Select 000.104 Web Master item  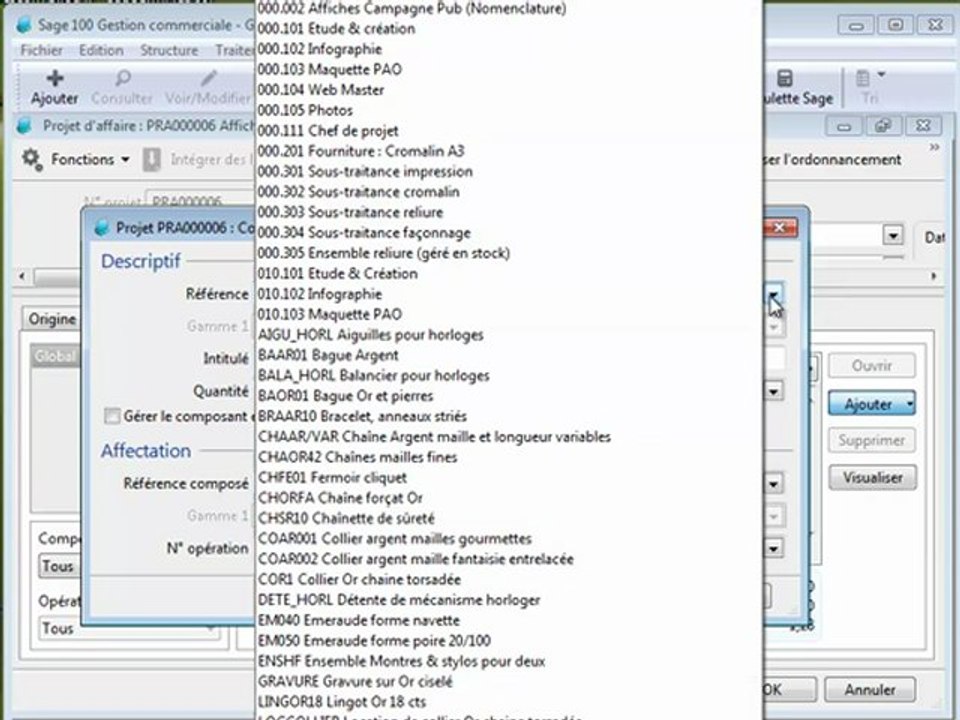point(321,90)
